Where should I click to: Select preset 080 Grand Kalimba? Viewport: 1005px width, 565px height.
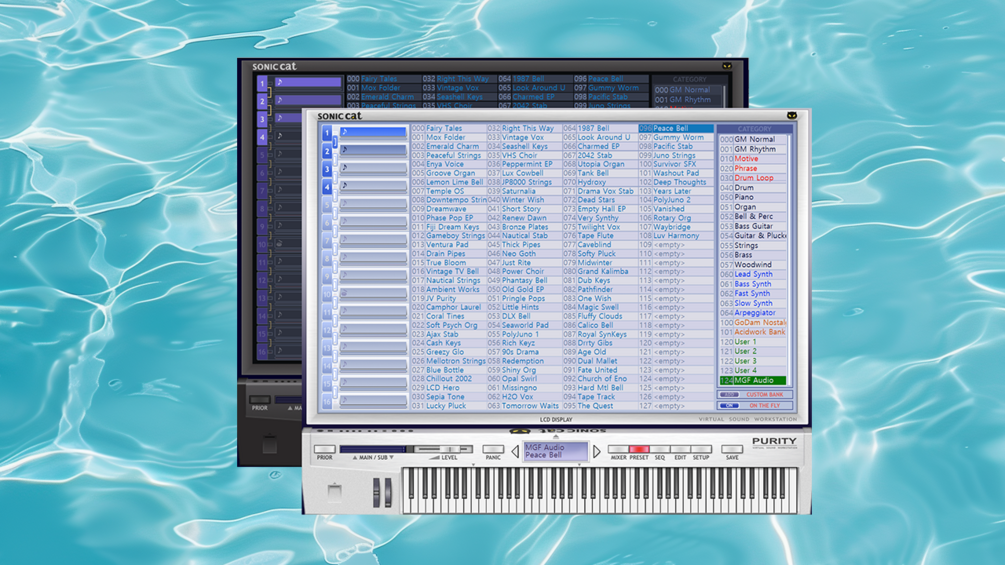pos(600,272)
